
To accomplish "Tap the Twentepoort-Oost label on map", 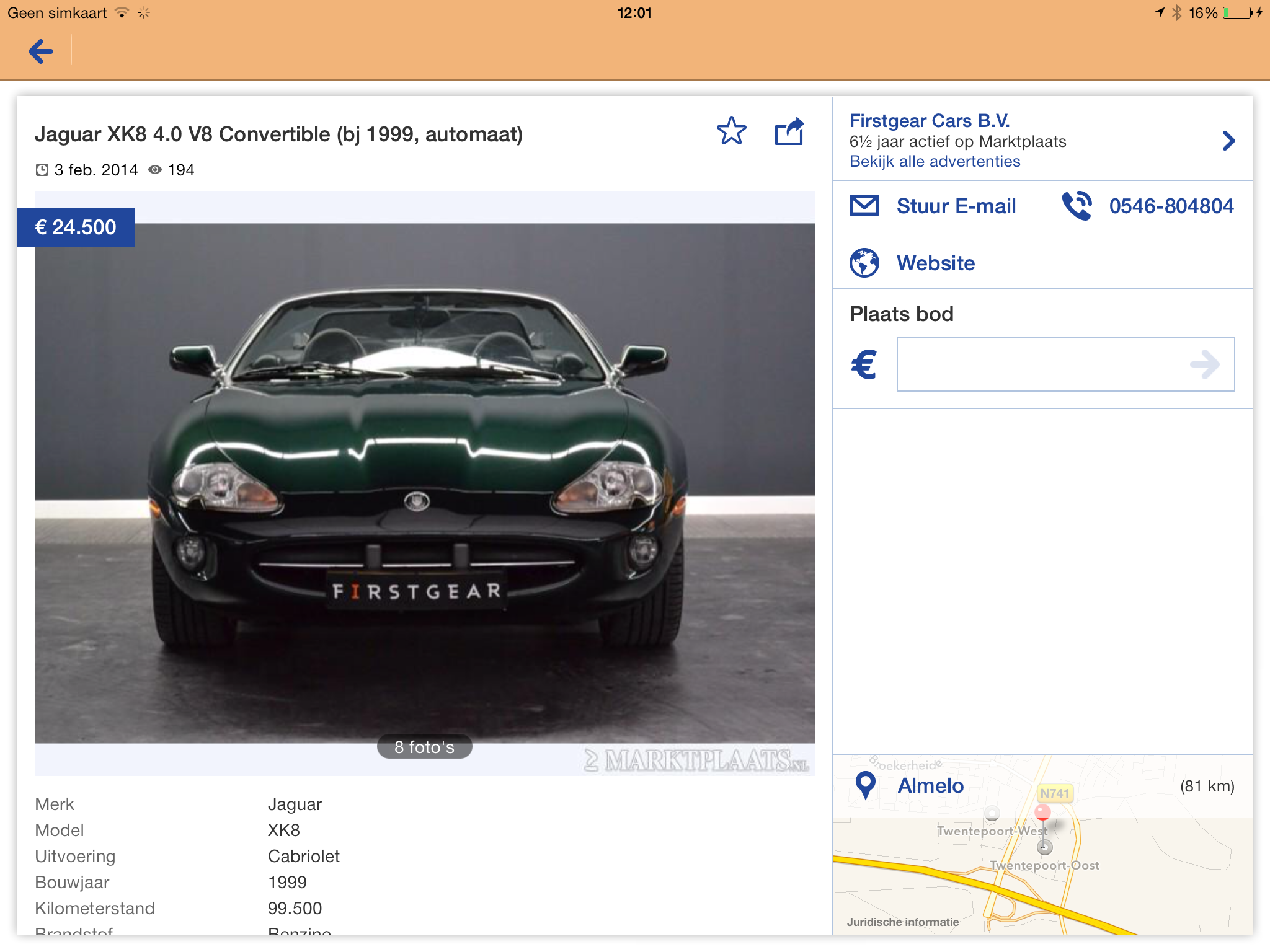I will 1044,865.
